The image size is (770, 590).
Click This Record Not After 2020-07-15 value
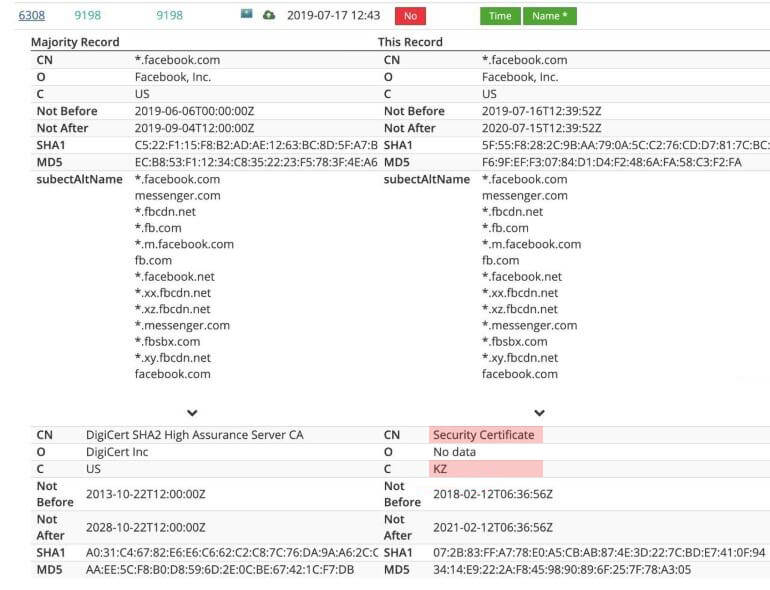point(541,128)
